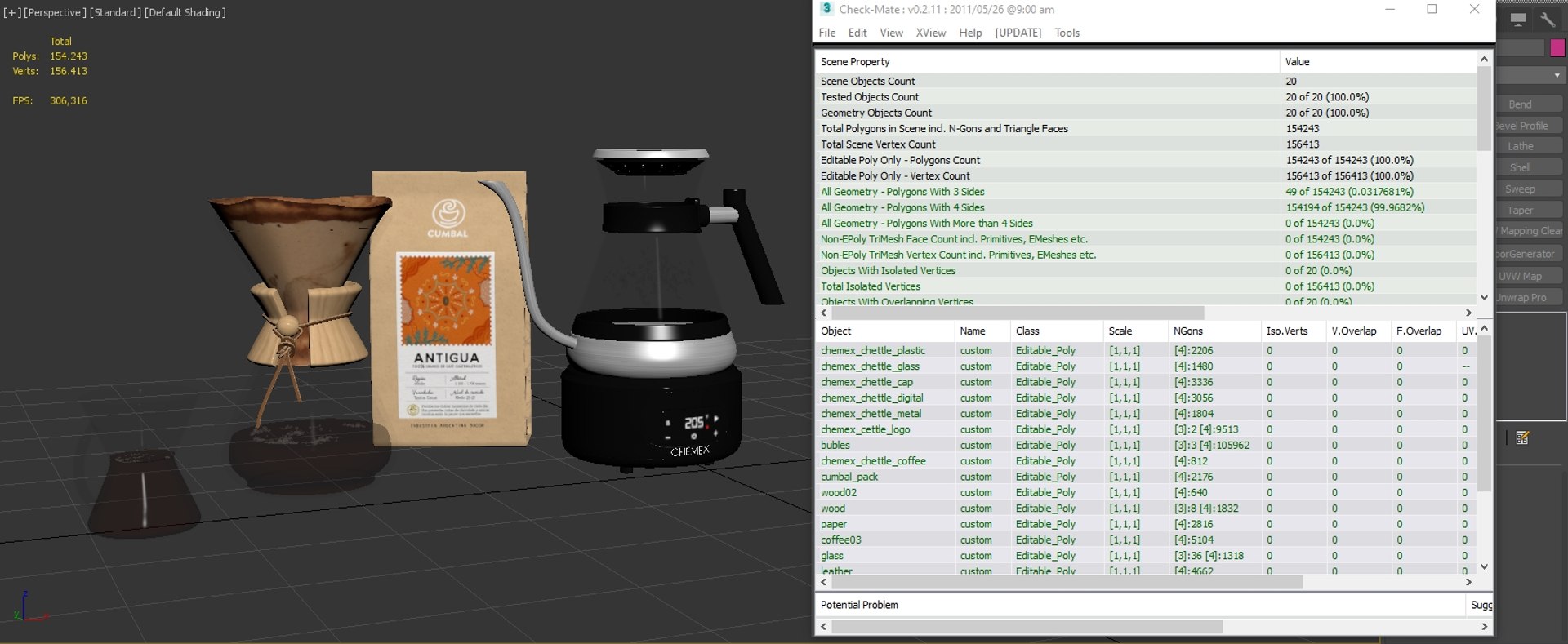The height and width of the screenshot is (644, 1568).
Task: Select the coffee03 object row
Action: tap(1145, 540)
